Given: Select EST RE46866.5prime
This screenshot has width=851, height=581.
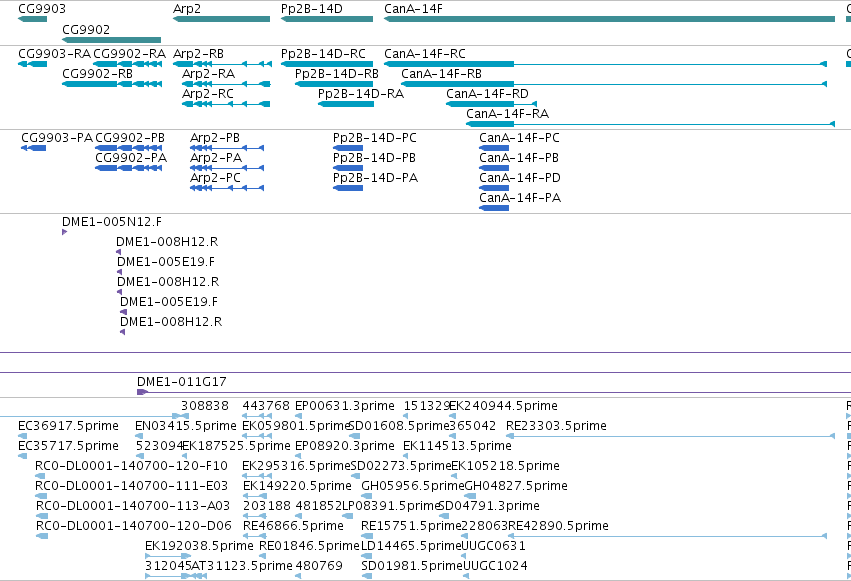Looking at the screenshot, I should coord(255,536).
